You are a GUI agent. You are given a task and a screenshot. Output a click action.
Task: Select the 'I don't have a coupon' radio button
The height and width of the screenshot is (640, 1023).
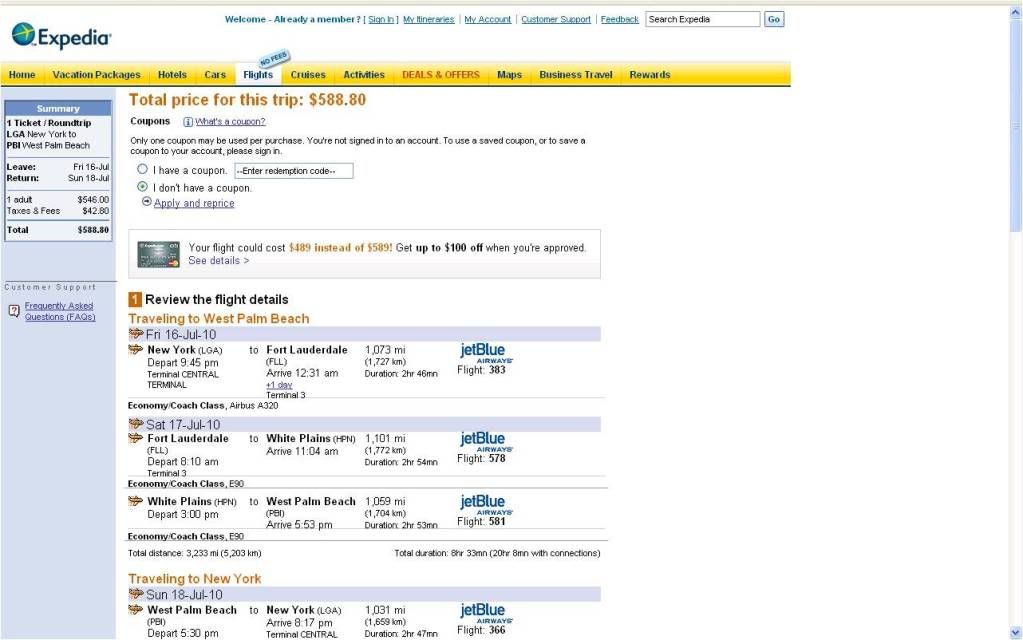point(142,187)
